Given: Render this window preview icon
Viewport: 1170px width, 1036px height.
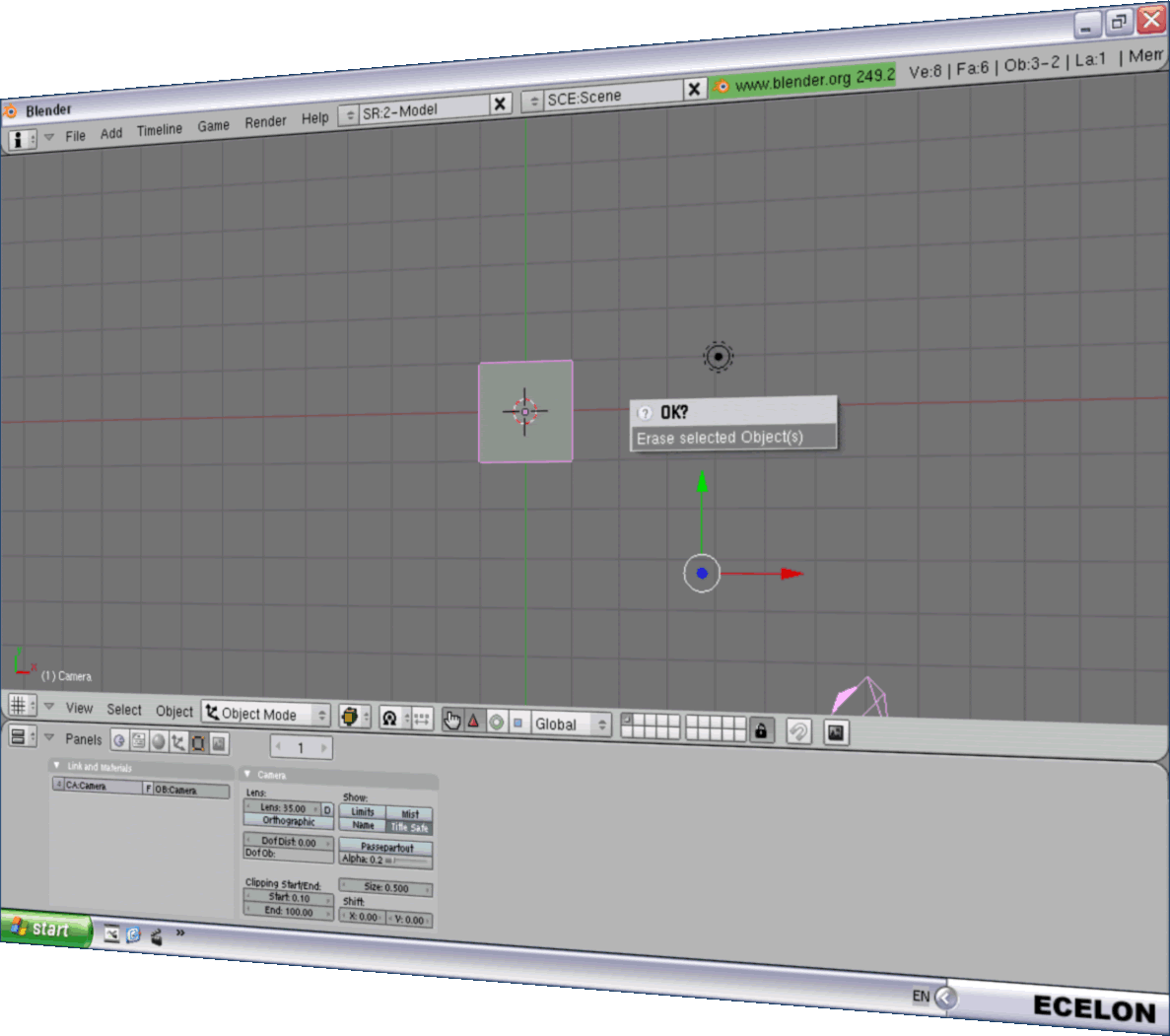Looking at the screenshot, I should coord(836,733).
